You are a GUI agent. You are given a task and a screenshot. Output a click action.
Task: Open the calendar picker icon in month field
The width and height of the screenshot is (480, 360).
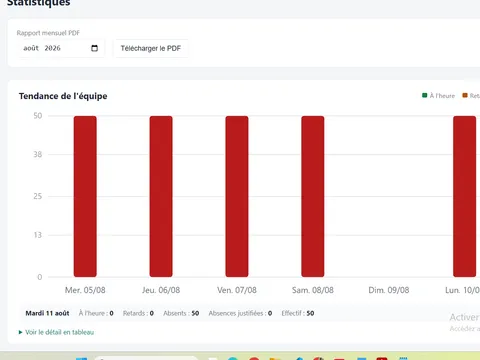[x=95, y=48]
